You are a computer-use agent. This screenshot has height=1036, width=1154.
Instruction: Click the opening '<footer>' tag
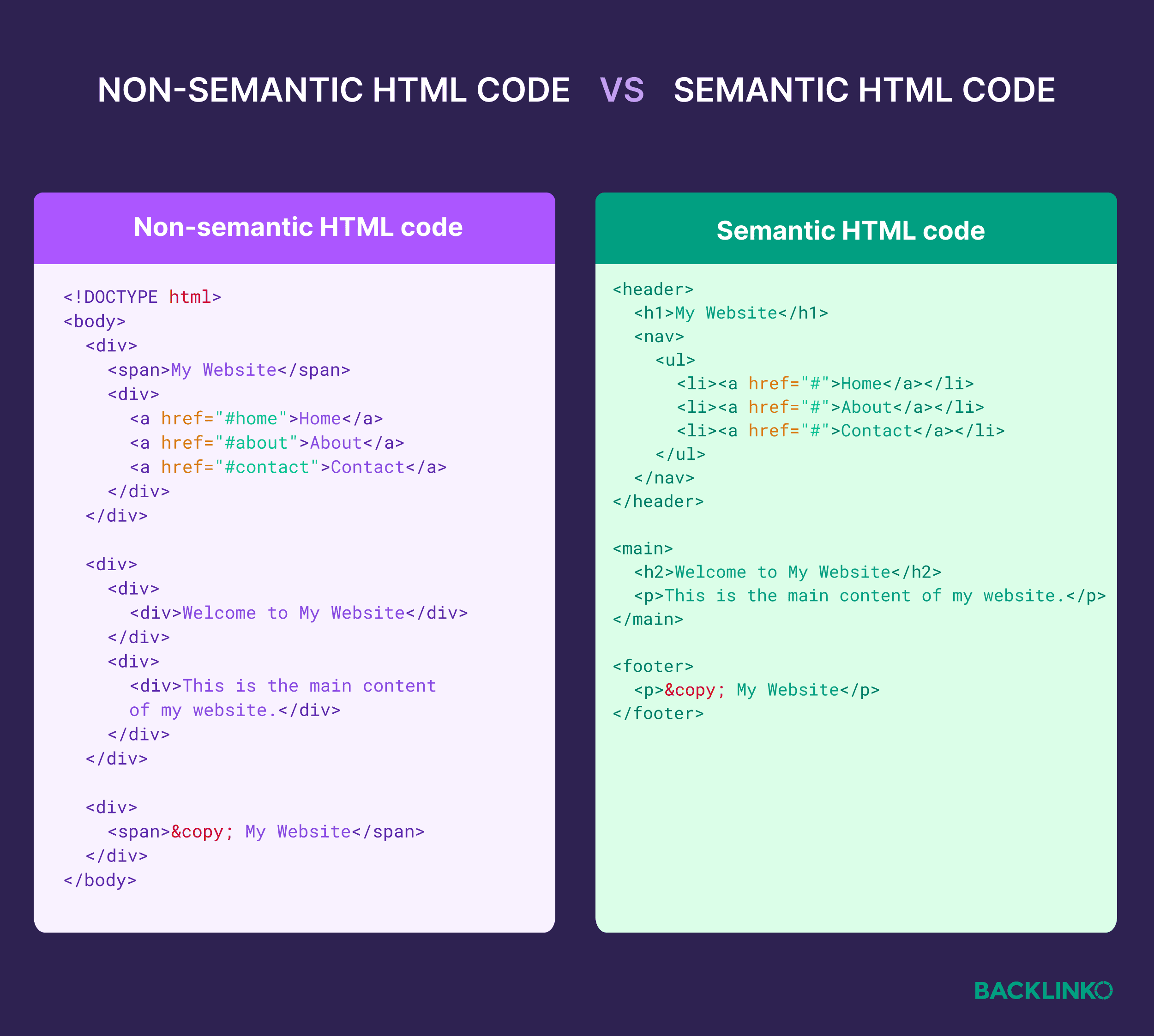coord(653,667)
